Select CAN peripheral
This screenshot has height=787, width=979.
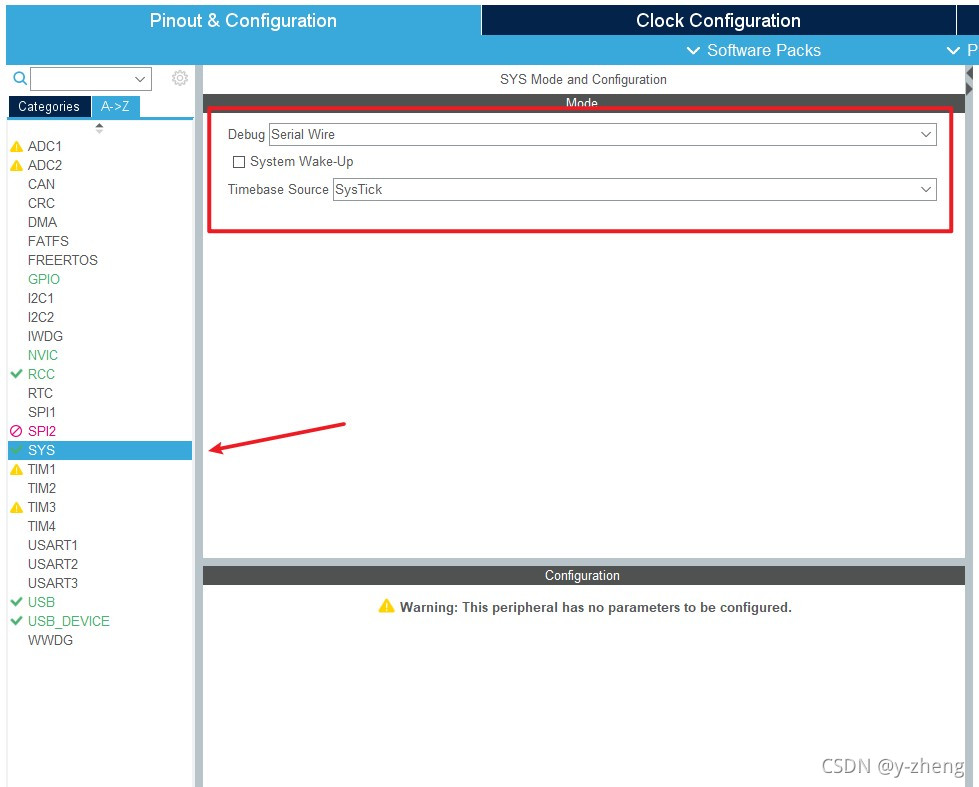click(41, 184)
